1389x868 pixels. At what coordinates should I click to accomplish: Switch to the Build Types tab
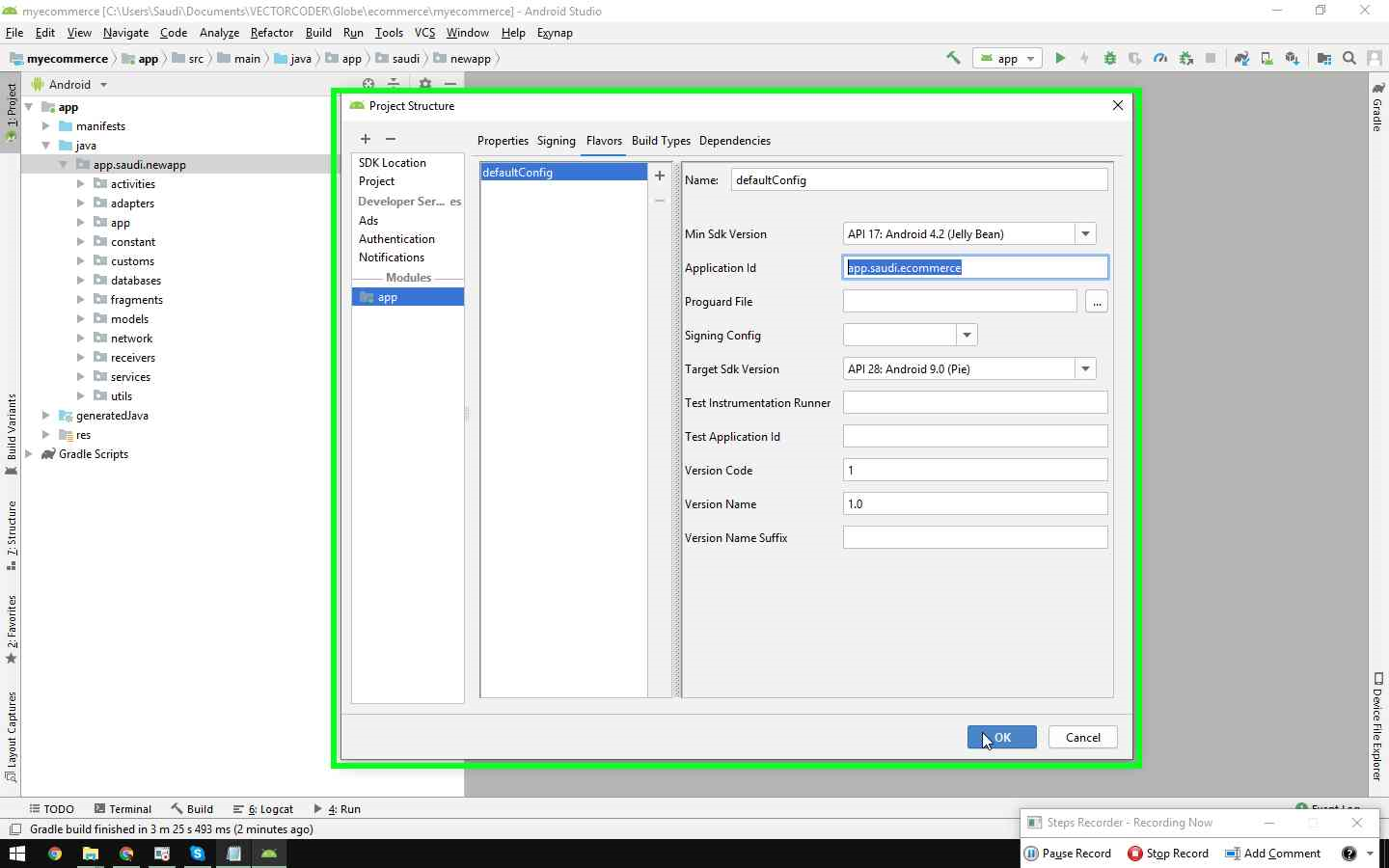click(x=661, y=141)
